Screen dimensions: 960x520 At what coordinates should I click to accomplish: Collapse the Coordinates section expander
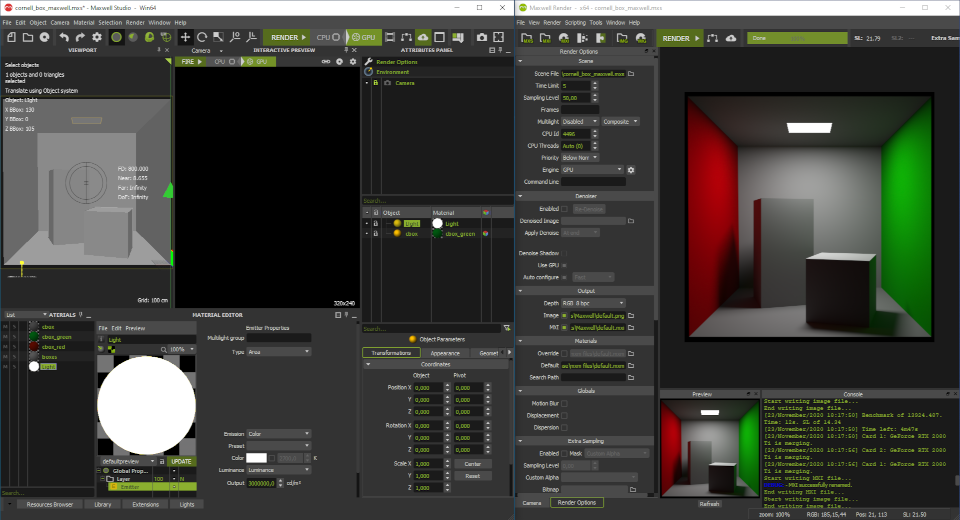click(x=368, y=364)
